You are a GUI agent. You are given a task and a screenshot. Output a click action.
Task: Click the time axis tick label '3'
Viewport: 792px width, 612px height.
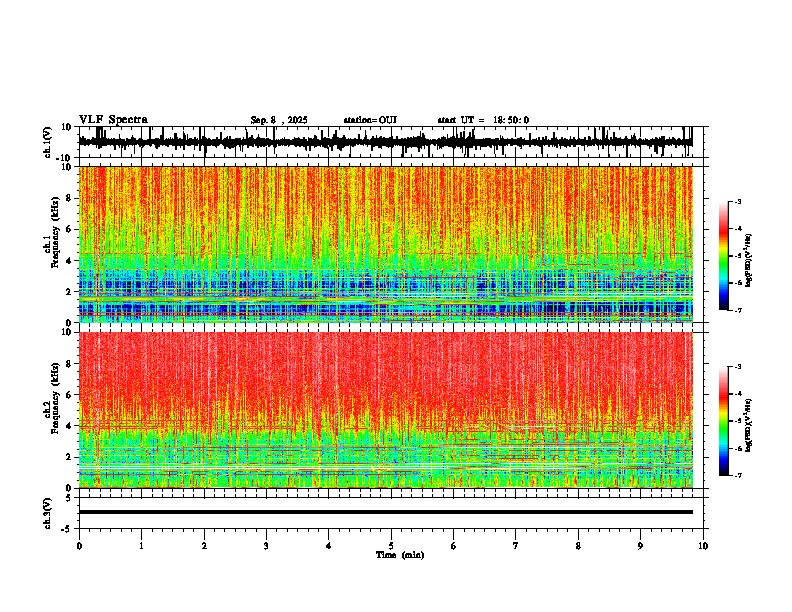coord(266,546)
